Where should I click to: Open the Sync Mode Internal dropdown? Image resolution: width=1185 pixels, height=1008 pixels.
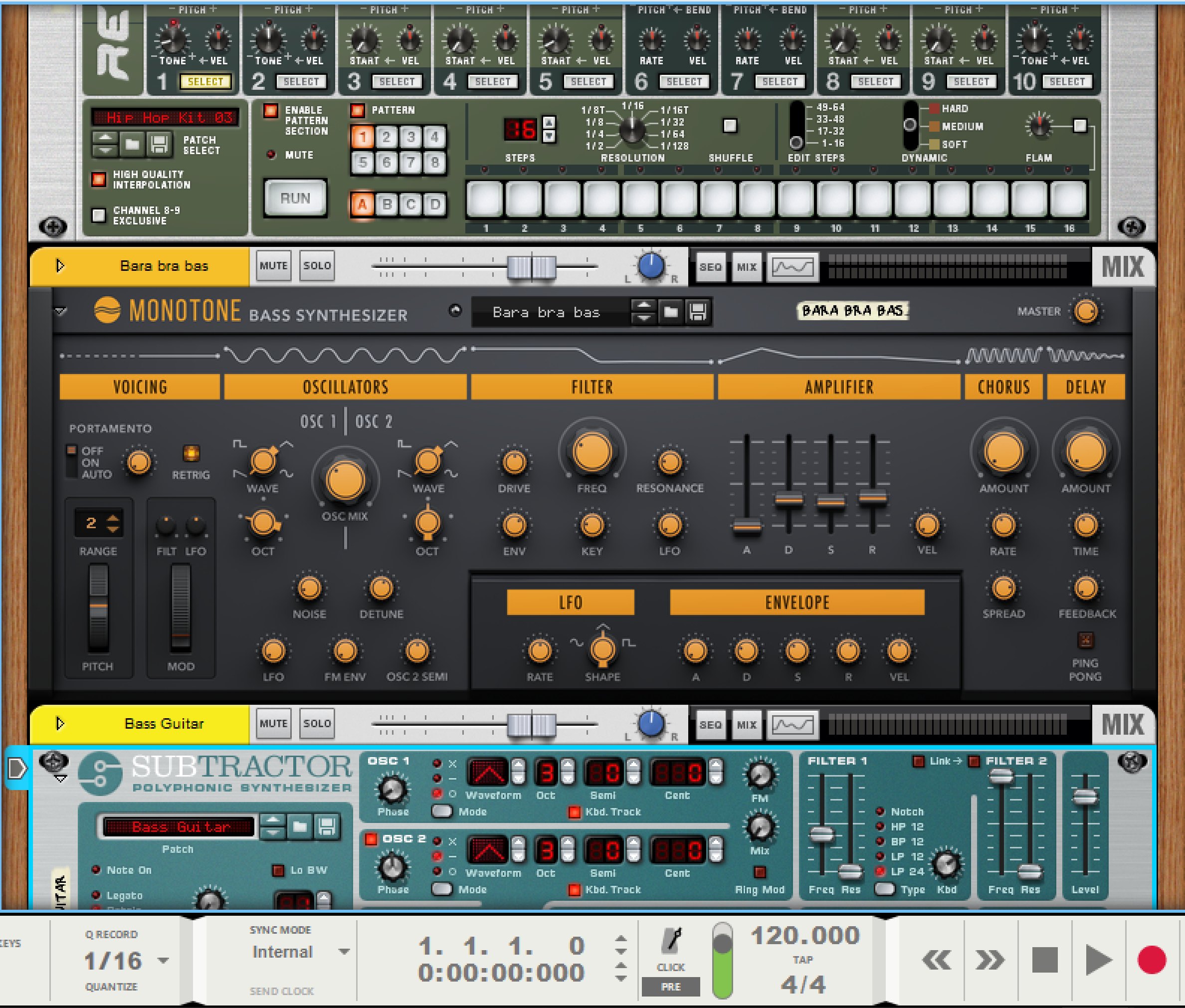pos(344,952)
